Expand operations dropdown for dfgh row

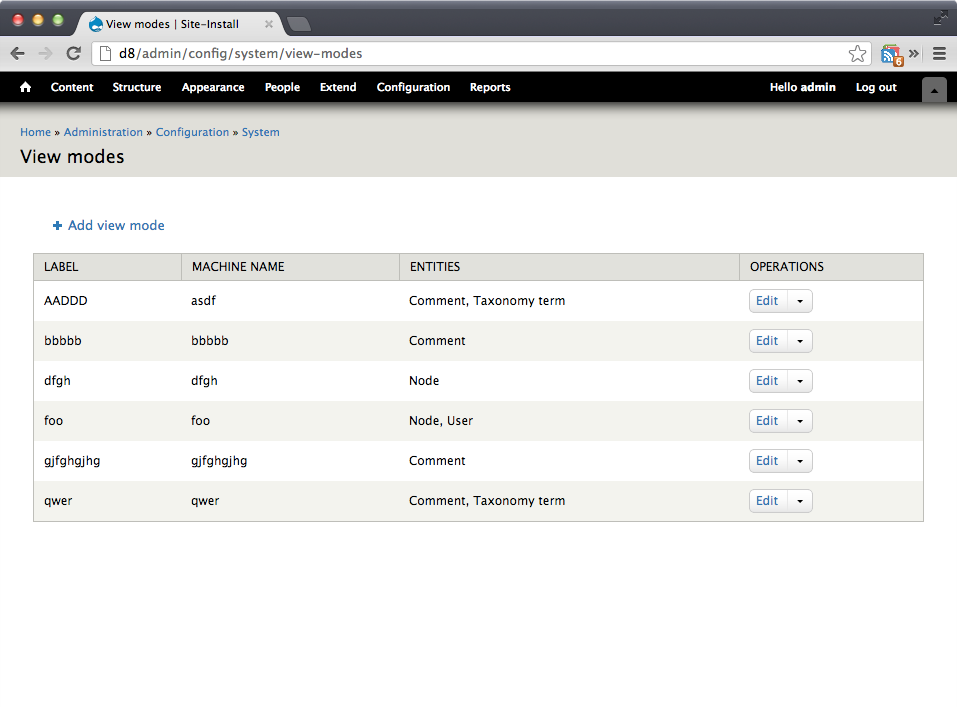click(800, 381)
